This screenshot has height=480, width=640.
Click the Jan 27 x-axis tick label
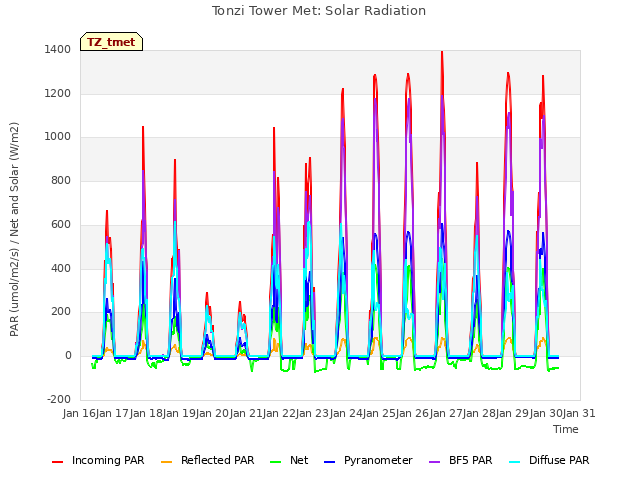pos(447,413)
